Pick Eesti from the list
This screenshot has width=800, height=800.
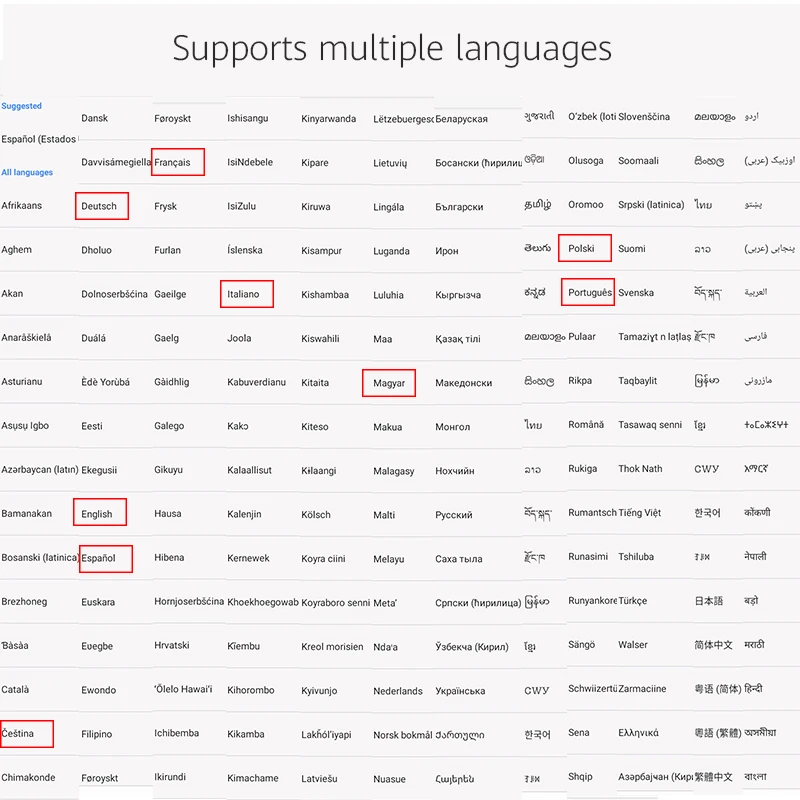point(92,426)
